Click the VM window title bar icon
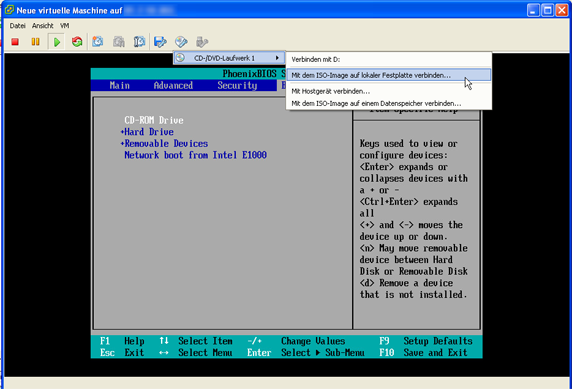This screenshot has height=389, width=572. click(x=9, y=10)
